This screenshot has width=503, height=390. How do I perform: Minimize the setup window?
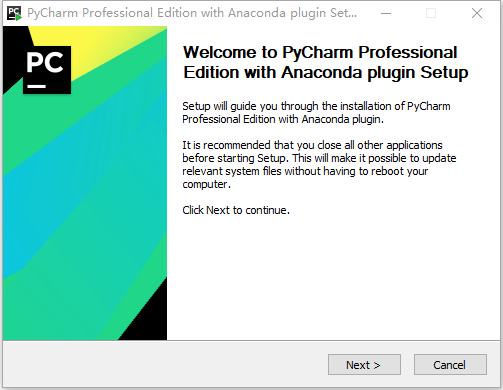(386, 13)
